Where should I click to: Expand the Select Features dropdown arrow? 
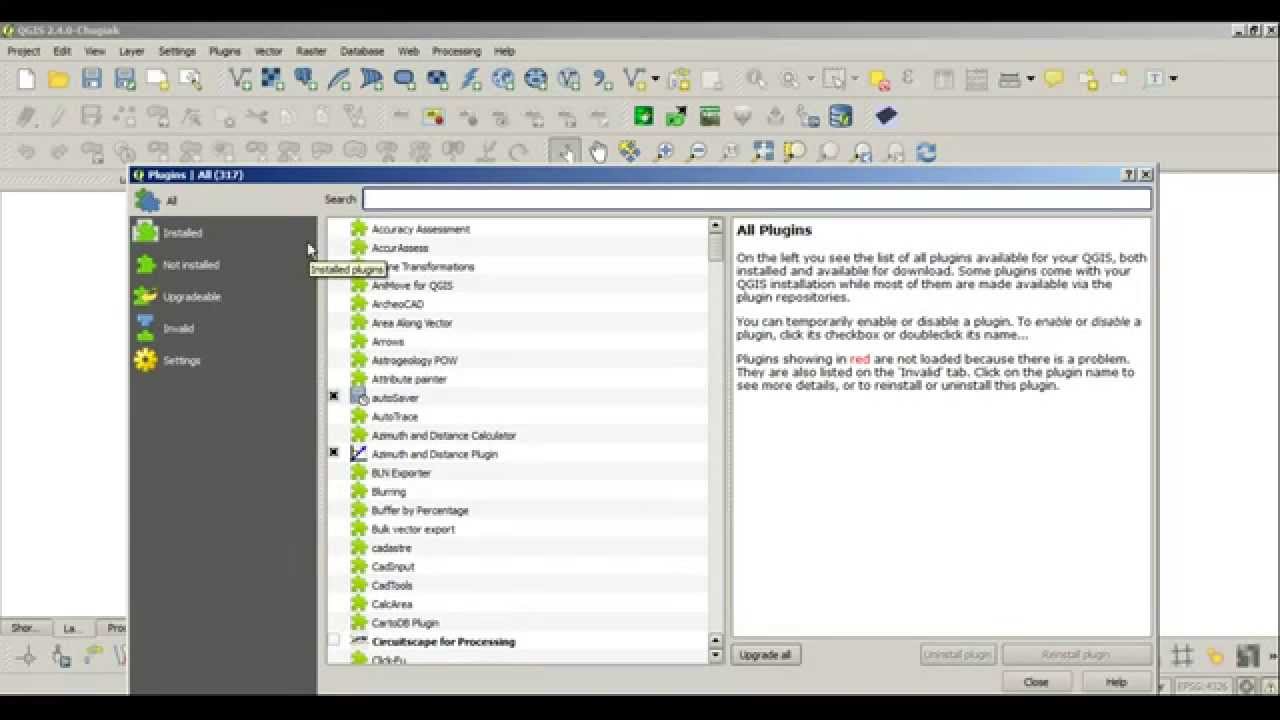pos(855,79)
